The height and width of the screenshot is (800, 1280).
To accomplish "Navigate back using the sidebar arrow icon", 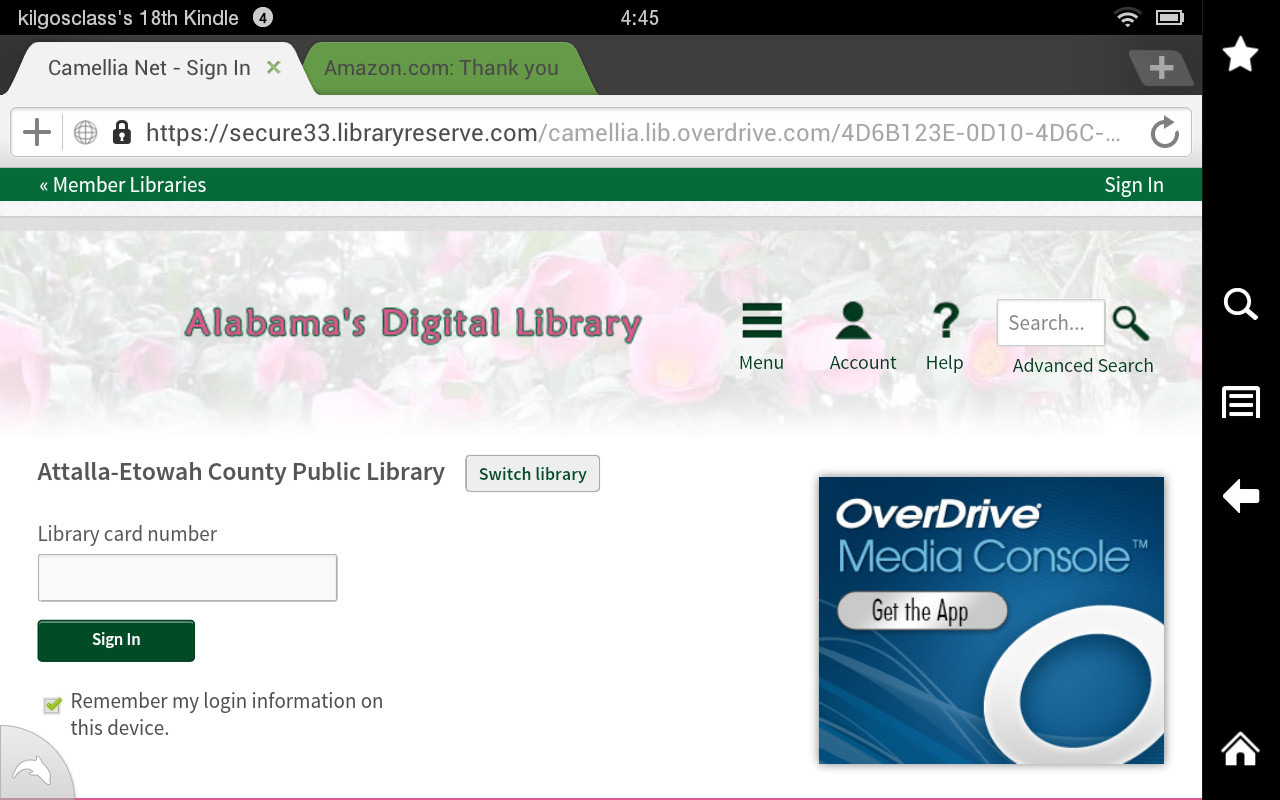I will (x=1240, y=495).
